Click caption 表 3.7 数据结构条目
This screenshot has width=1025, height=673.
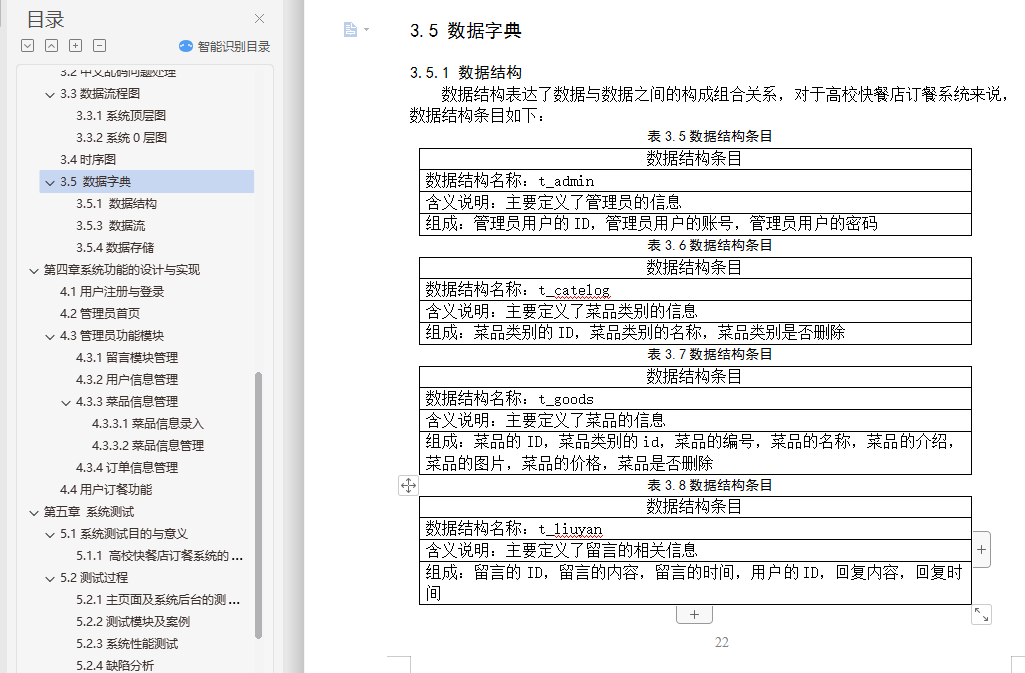pos(710,354)
